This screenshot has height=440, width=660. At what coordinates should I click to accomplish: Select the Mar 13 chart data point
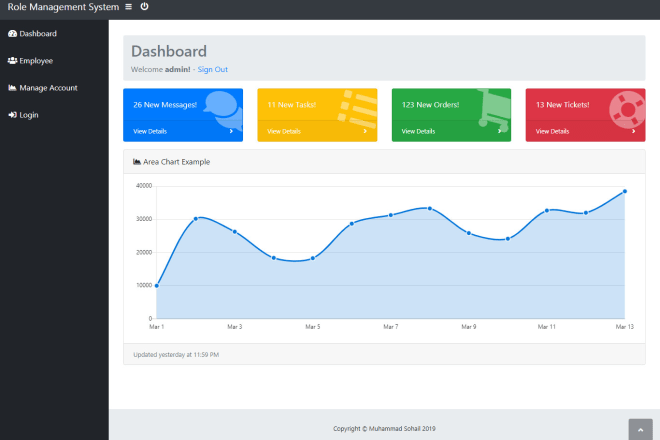[x=625, y=191]
